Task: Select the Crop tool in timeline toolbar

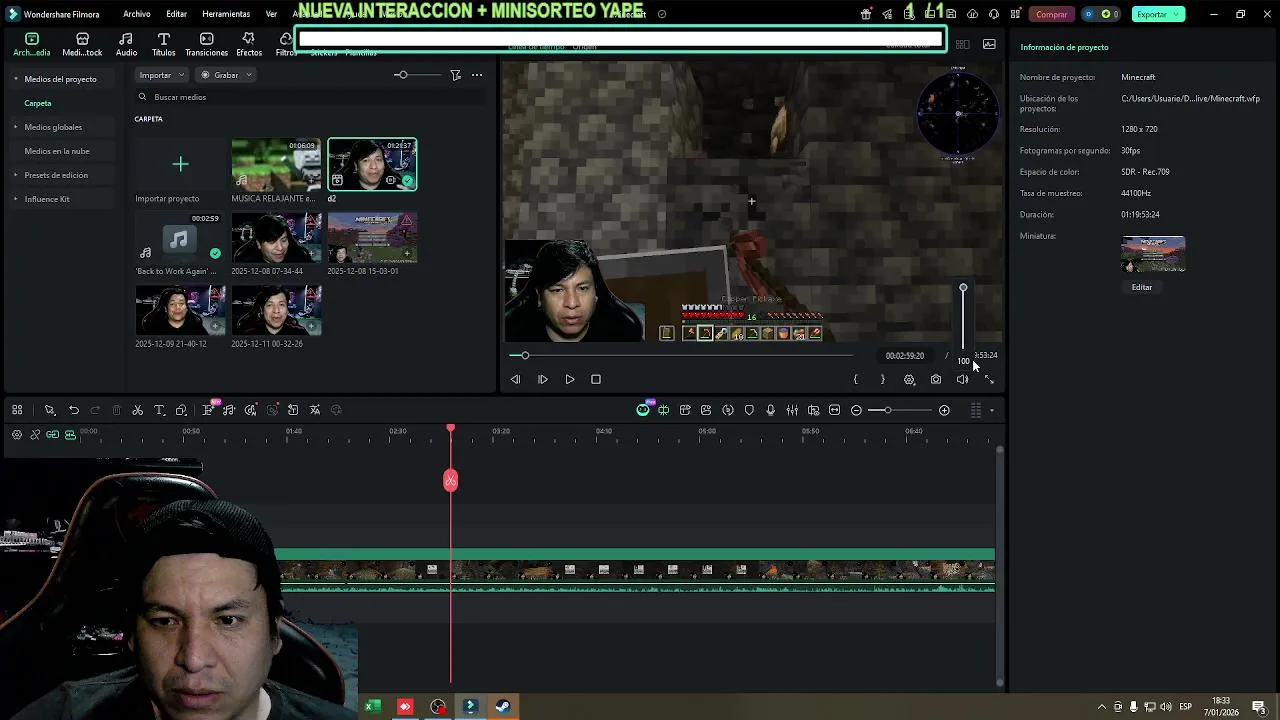Action: 181,410
